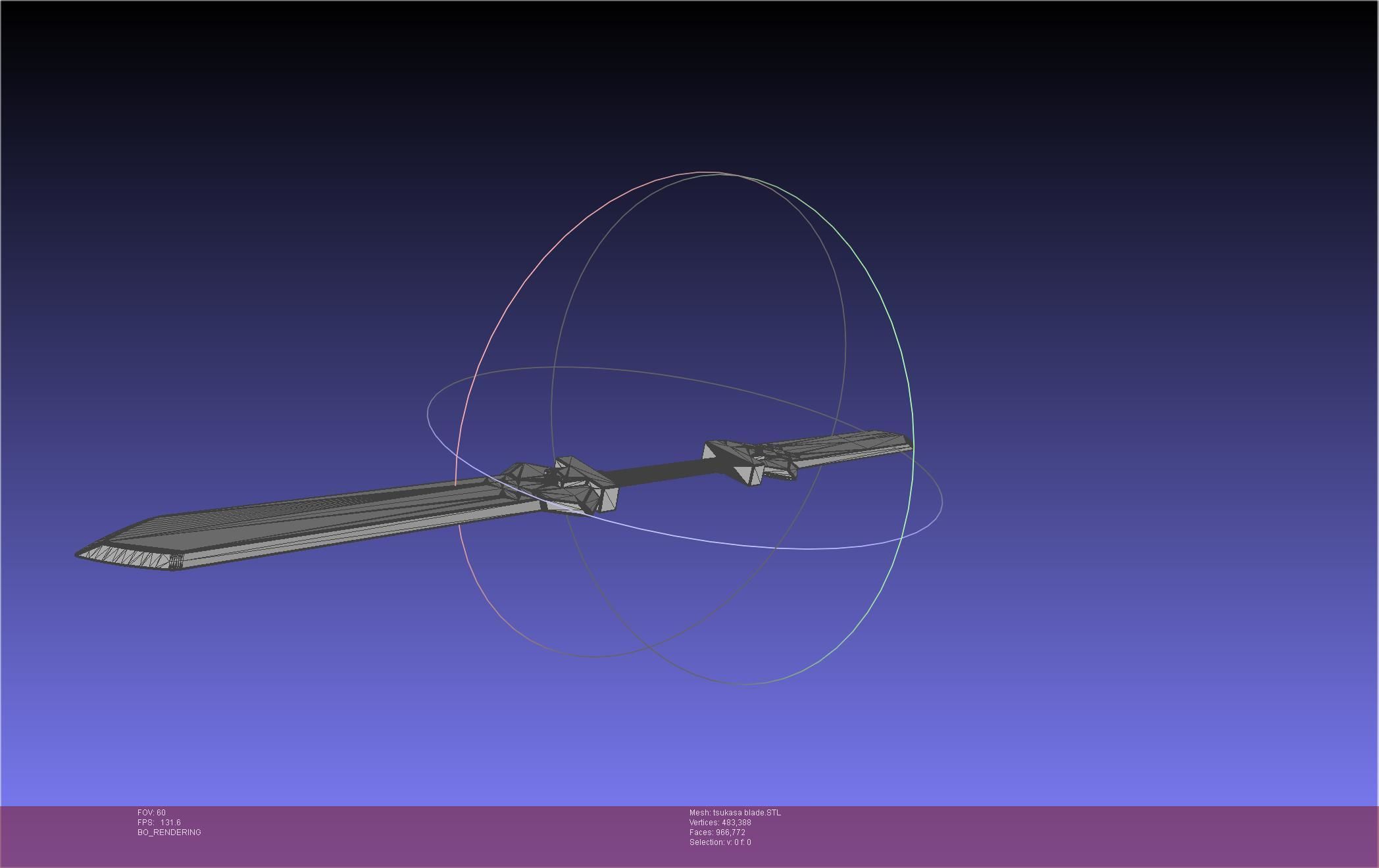
Task: Click the Mesh: tsukasa blade.STL label
Action: click(735, 813)
